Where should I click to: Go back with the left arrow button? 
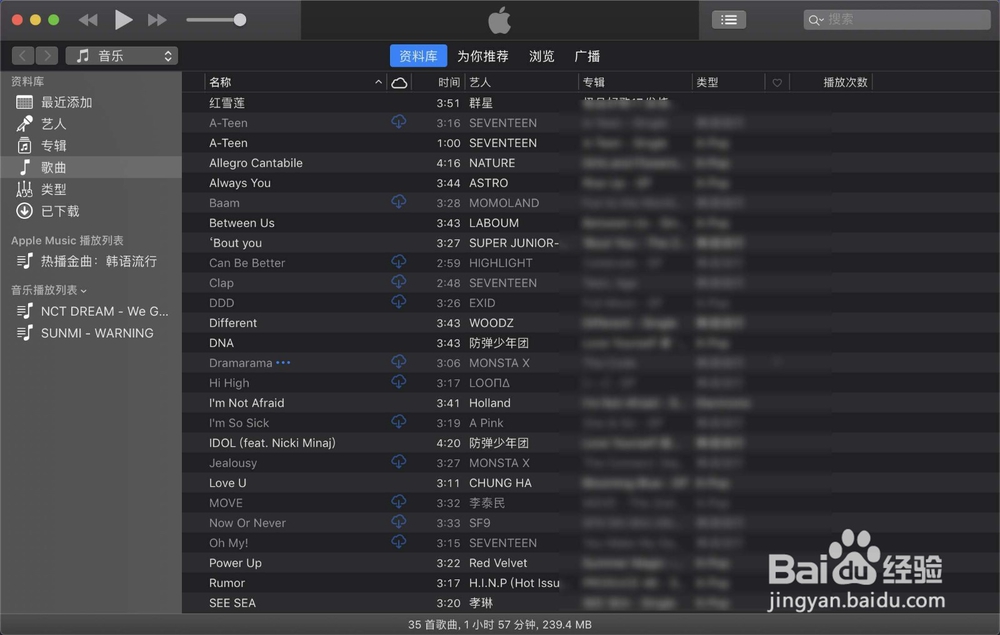click(23, 55)
